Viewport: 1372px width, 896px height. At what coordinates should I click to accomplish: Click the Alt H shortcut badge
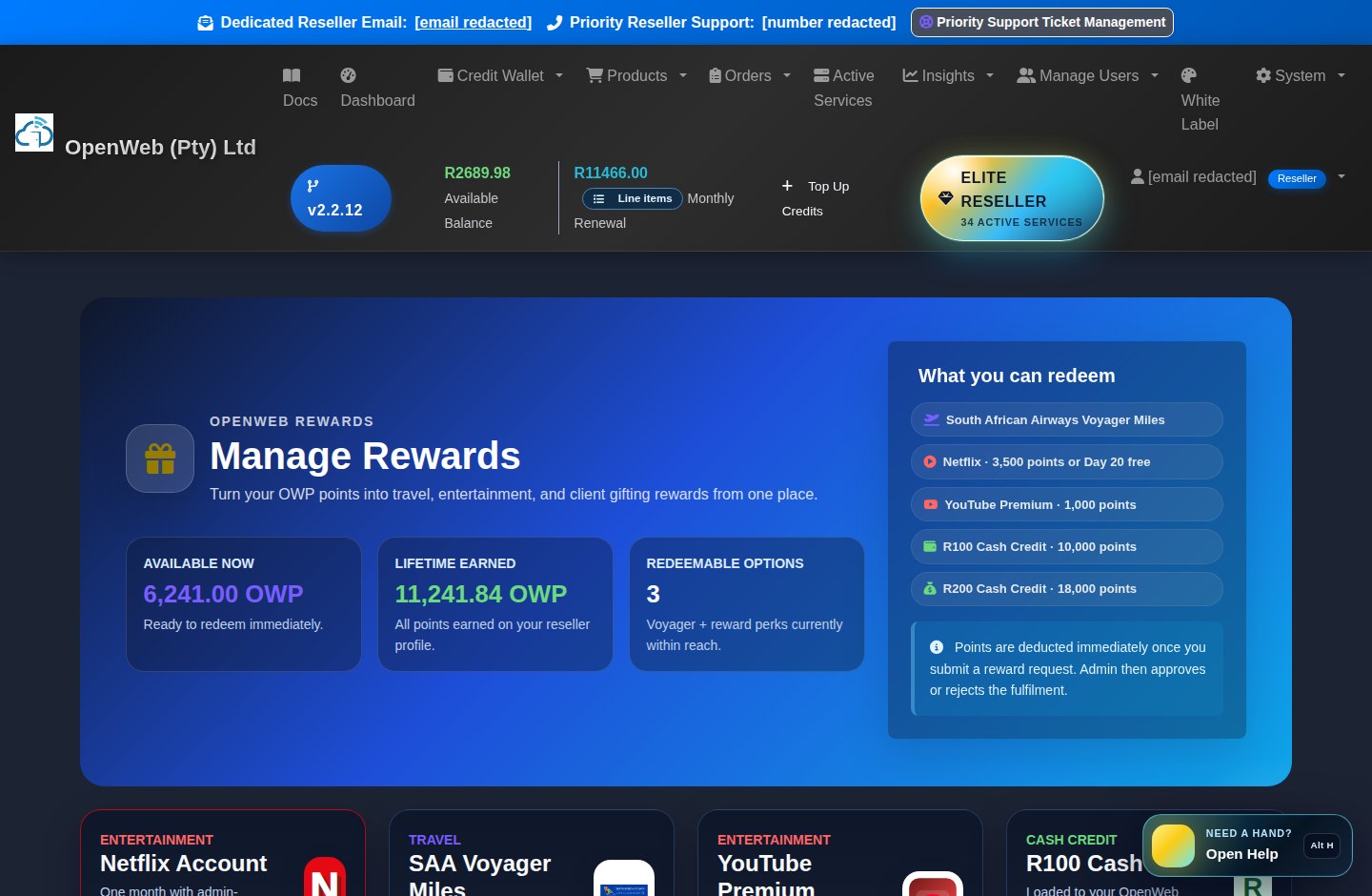point(1322,845)
